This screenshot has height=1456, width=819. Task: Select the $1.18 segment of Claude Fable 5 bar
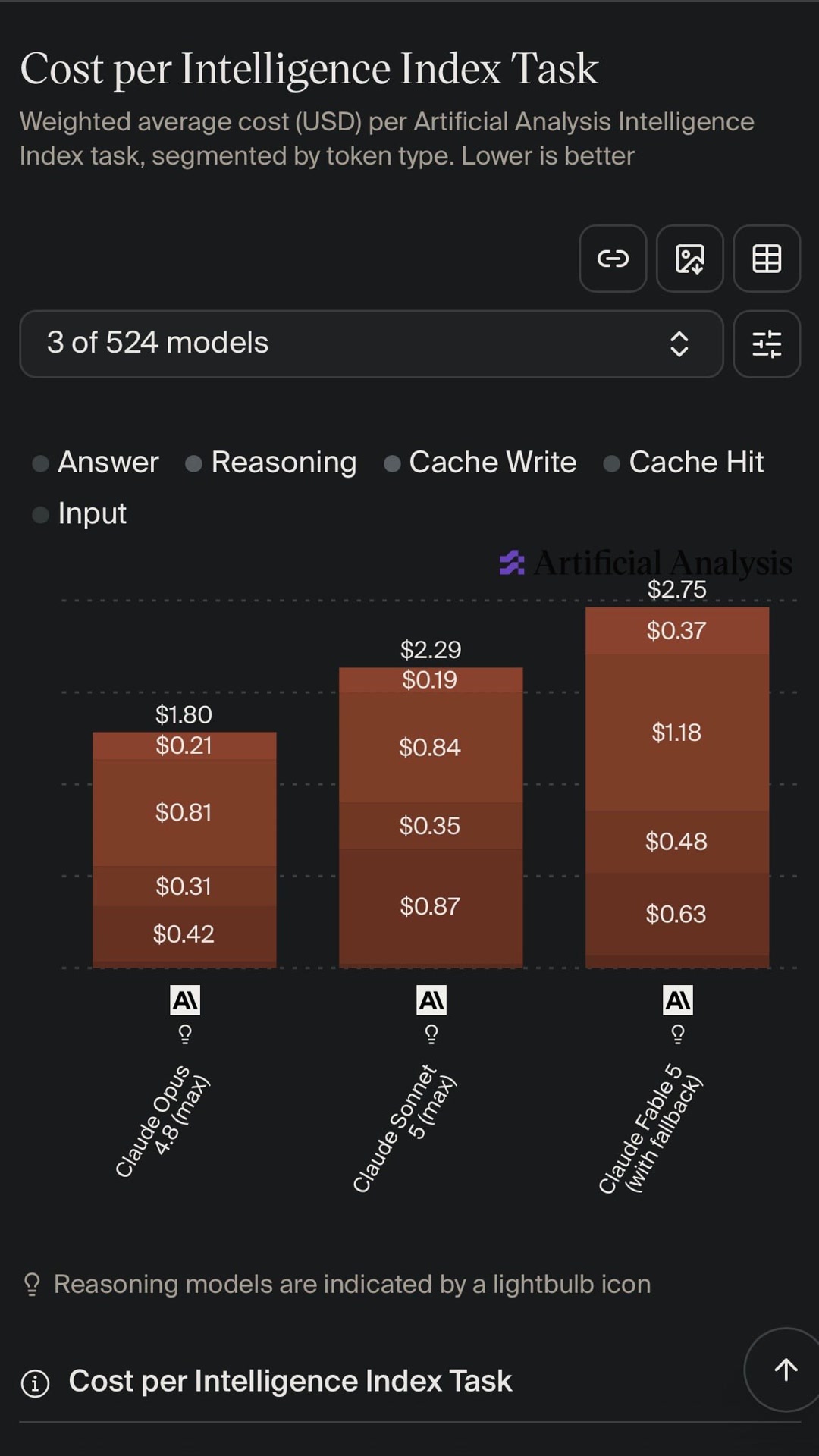(677, 733)
